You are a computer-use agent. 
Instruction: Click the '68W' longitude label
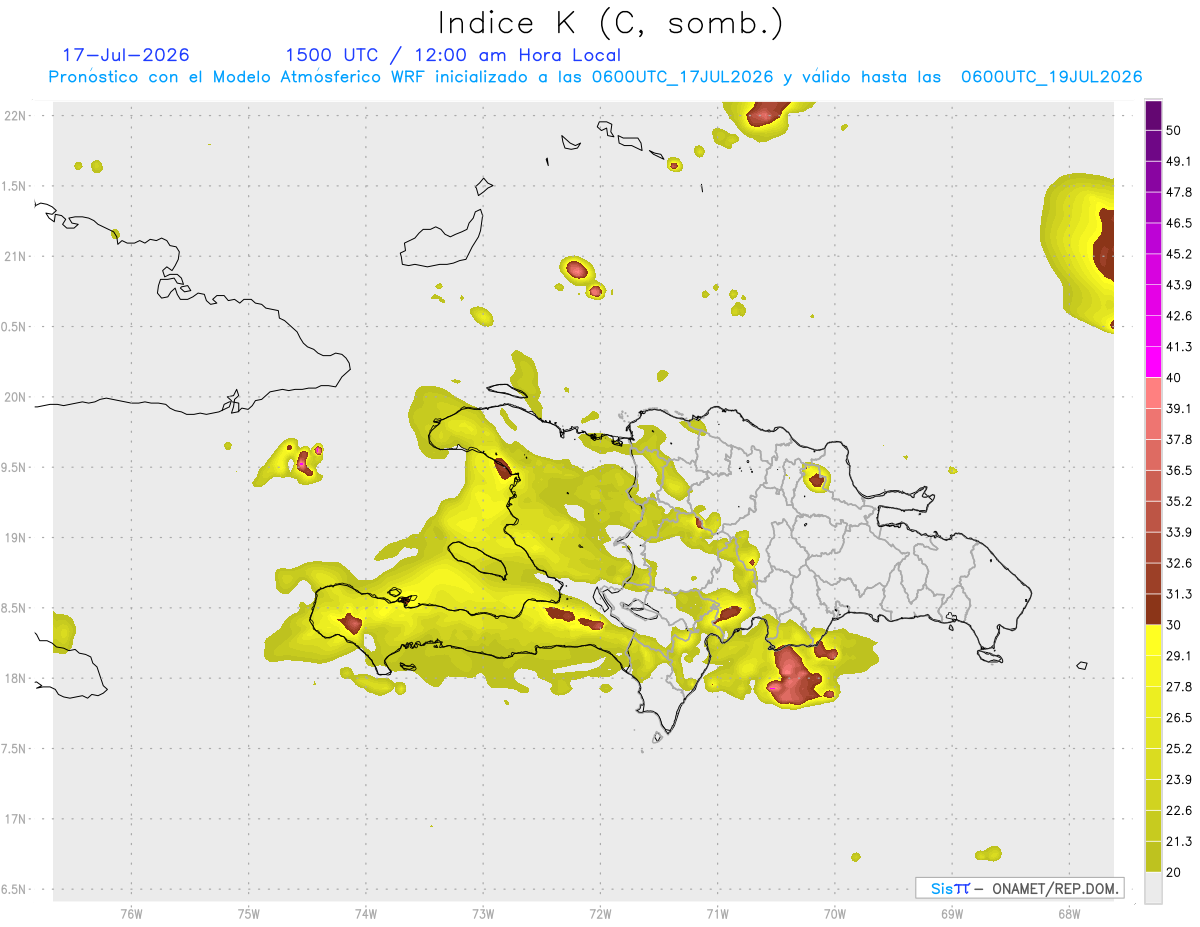[x=1069, y=914]
